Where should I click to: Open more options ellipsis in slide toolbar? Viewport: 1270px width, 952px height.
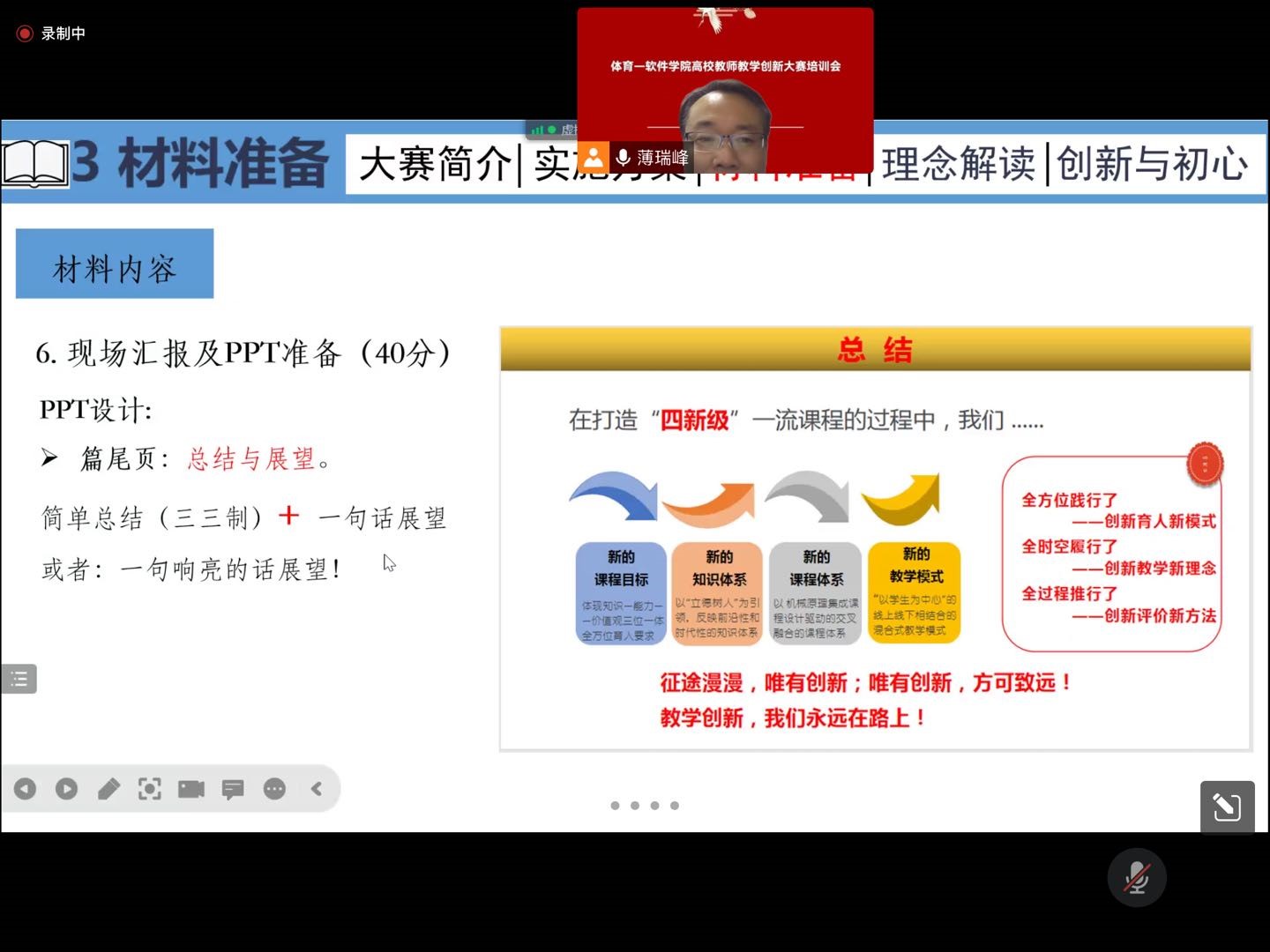(x=274, y=789)
